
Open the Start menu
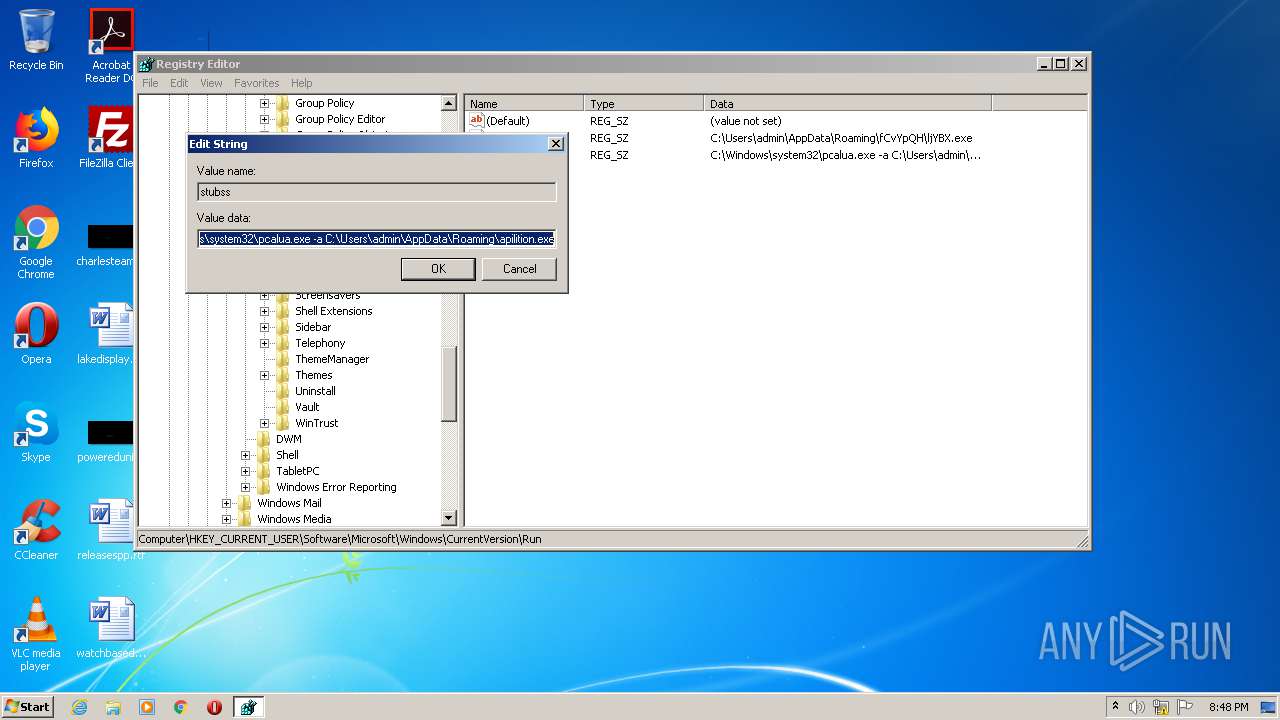[28, 707]
